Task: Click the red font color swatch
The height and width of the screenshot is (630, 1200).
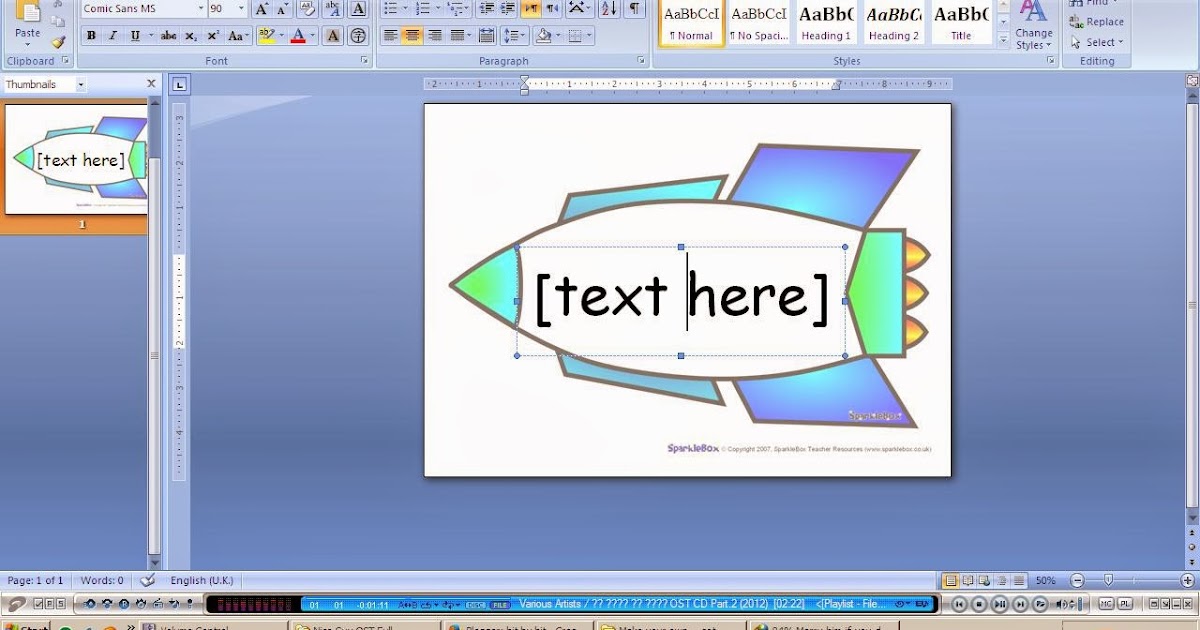Action: click(x=298, y=36)
